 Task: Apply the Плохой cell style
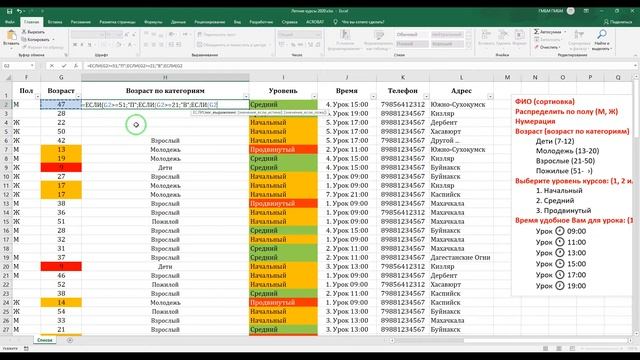point(412,44)
